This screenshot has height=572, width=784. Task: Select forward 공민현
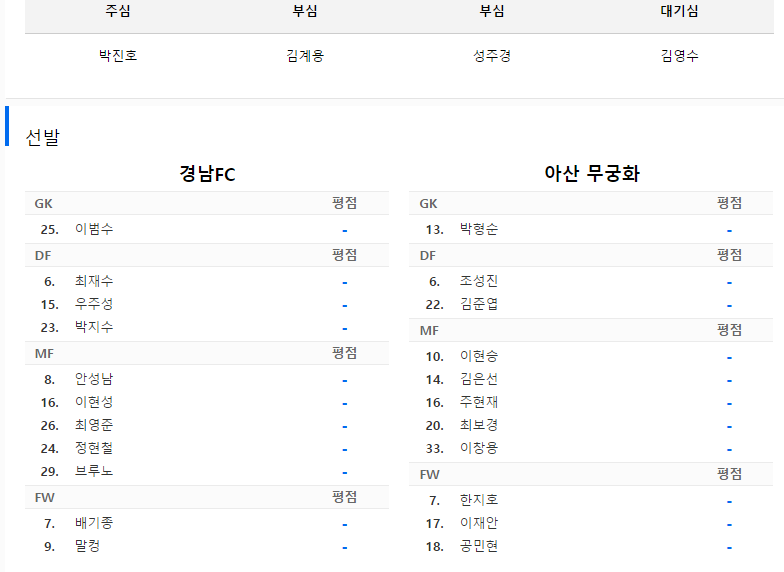479,546
